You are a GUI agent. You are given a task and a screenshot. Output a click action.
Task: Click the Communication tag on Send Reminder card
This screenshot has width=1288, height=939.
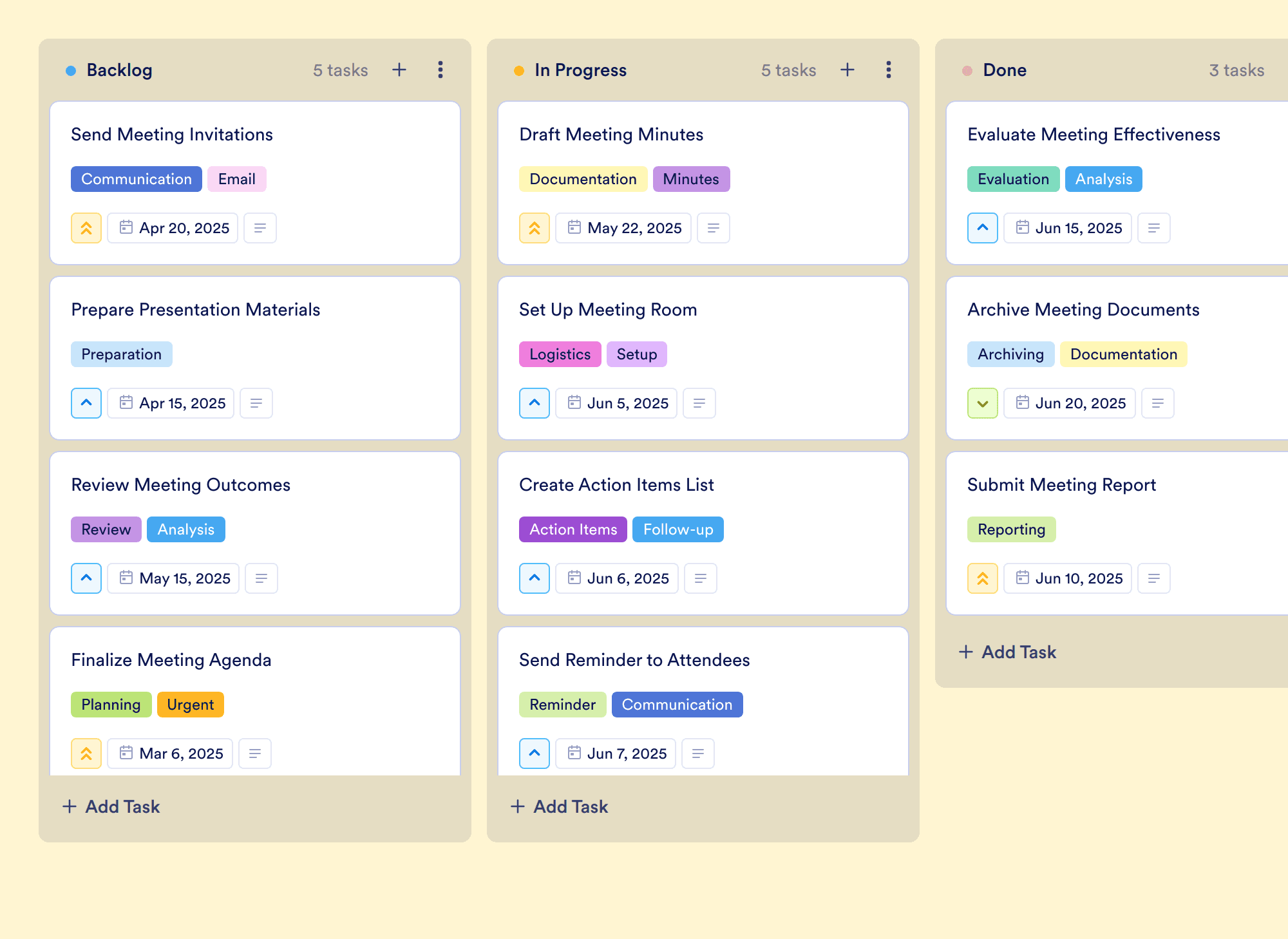[x=677, y=705]
